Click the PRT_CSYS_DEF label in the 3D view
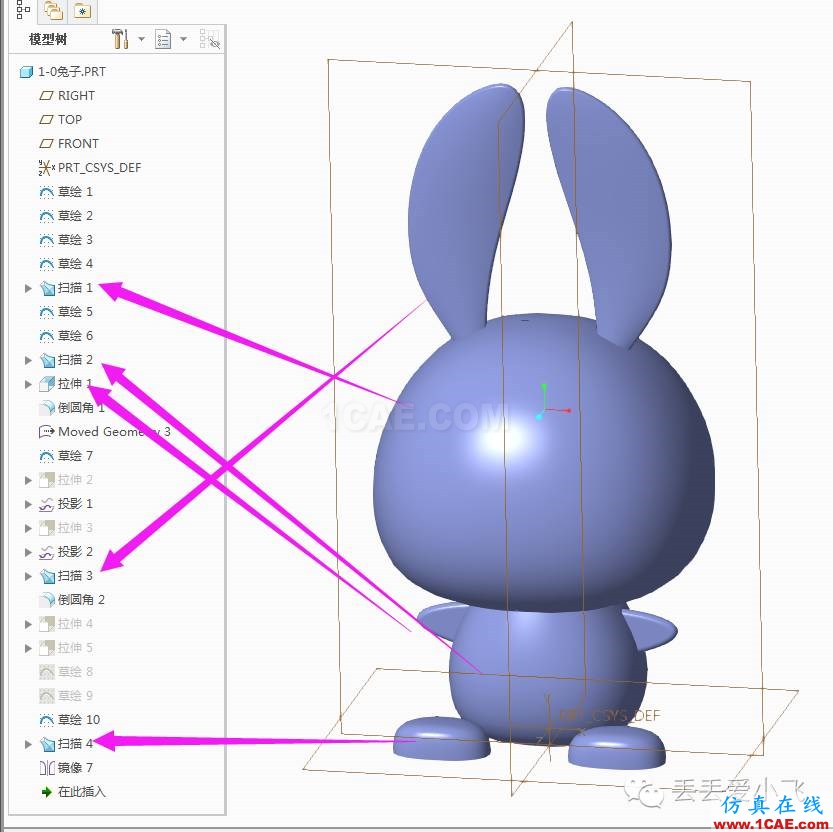Image resolution: width=833 pixels, height=832 pixels. coord(610,716)
